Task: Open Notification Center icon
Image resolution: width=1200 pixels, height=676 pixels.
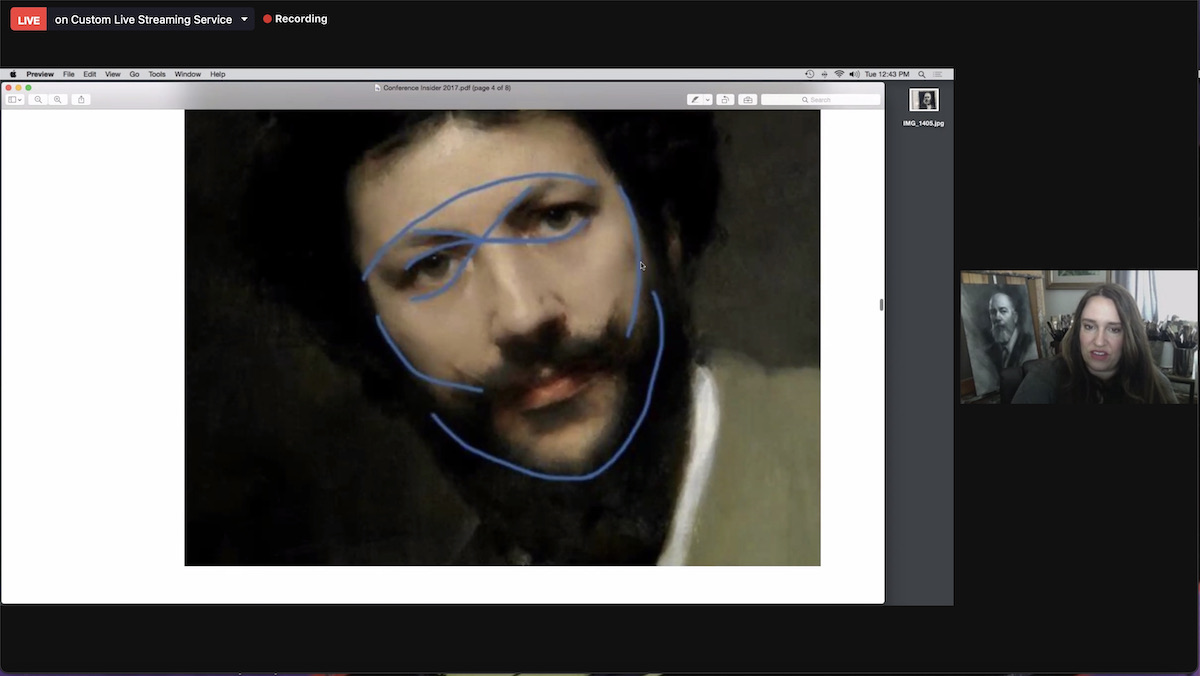Action: [x=937, y=74]
